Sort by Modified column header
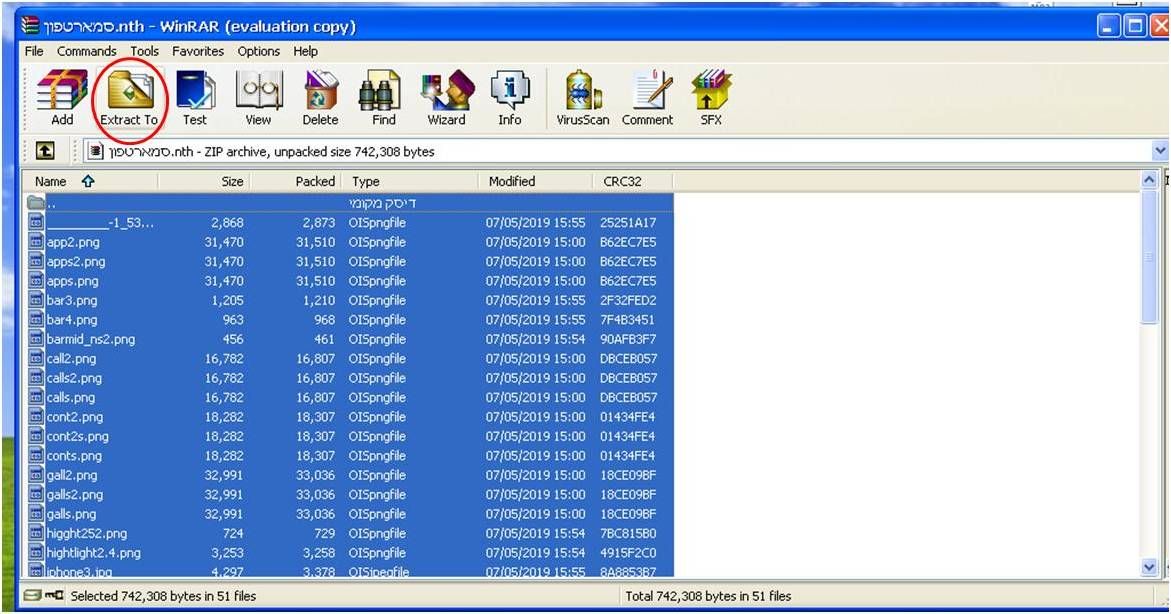Image resolution: width=1171 pixels, height=614 pixels. [x=535, y=182]
